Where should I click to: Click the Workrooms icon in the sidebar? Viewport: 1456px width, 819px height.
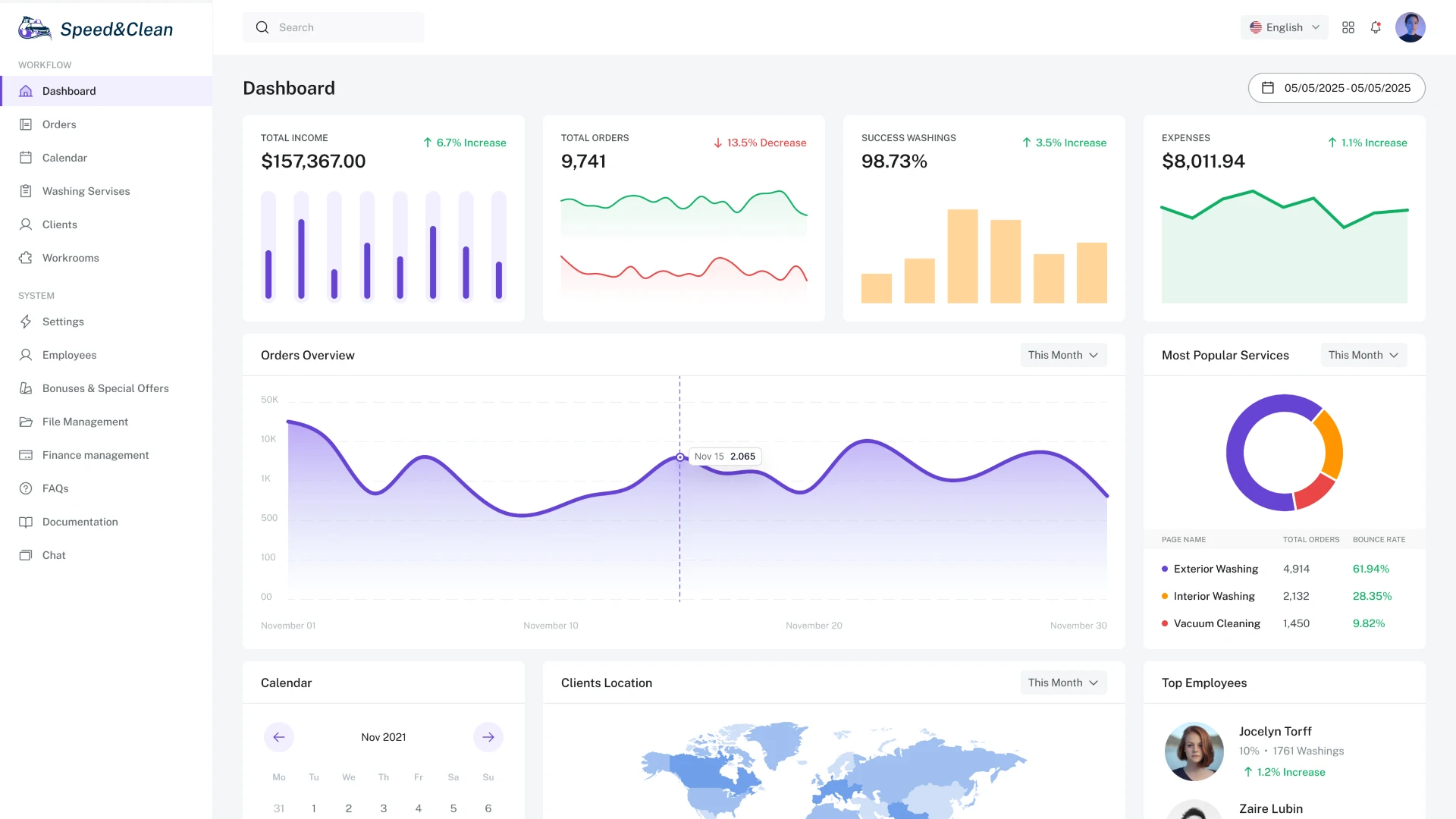(x=27, y=258)
